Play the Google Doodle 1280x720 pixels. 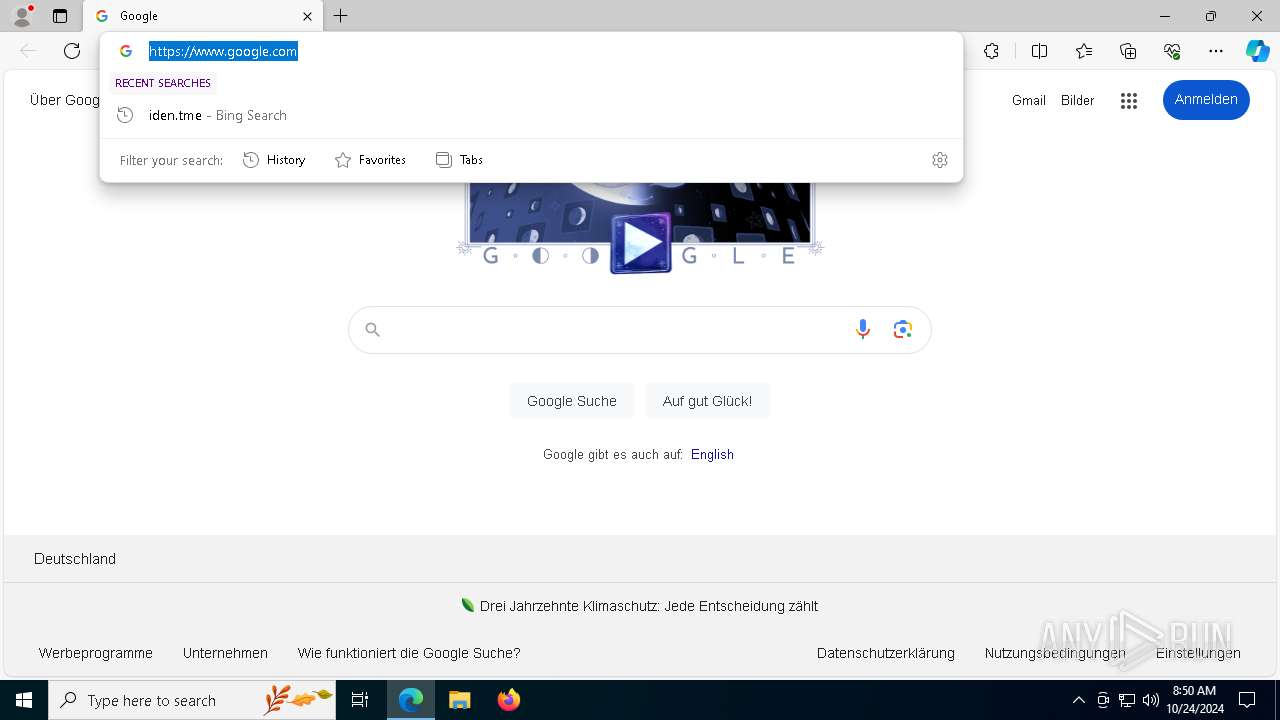point(641,243)
